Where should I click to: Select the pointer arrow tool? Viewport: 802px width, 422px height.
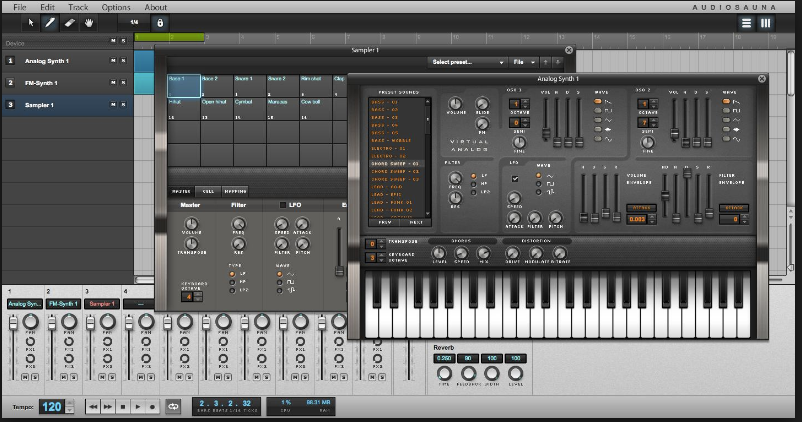[31, 23]
